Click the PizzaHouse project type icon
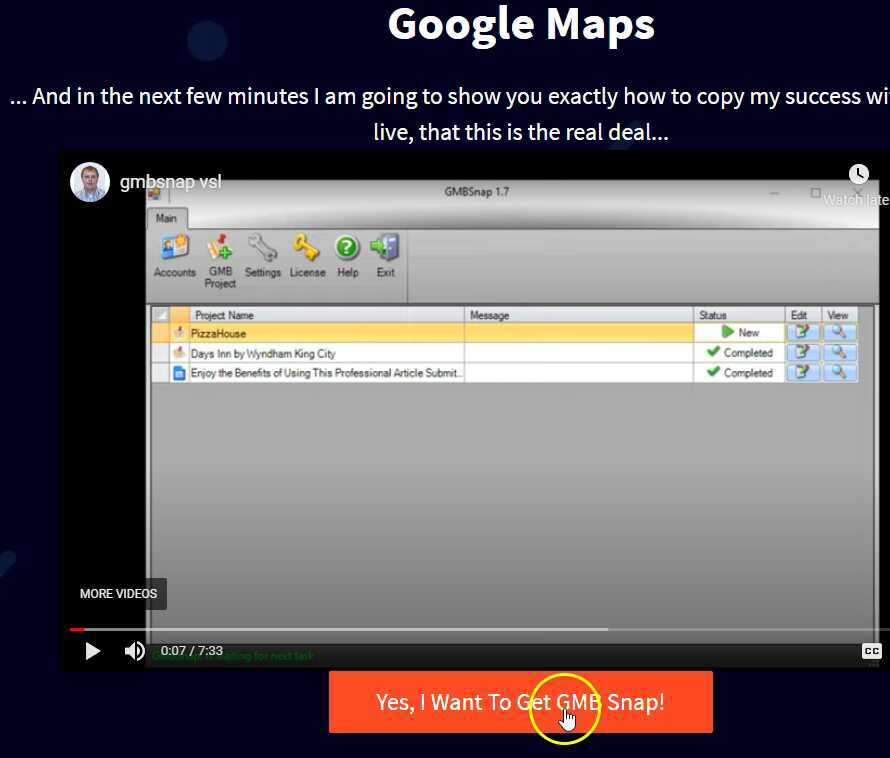 tap(179, 333)
